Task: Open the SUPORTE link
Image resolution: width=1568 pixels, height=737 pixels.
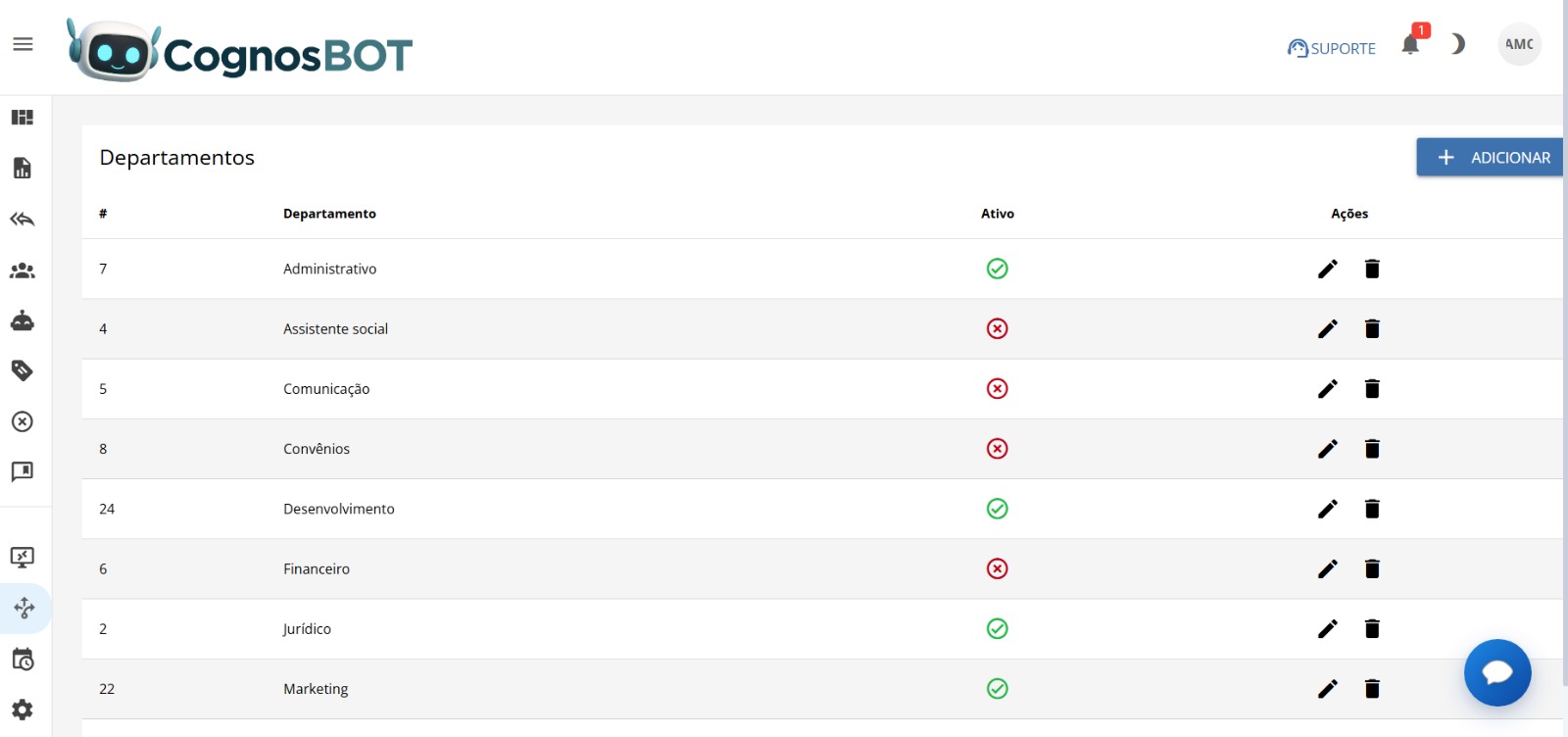Action: click(x=1331, y=48)
